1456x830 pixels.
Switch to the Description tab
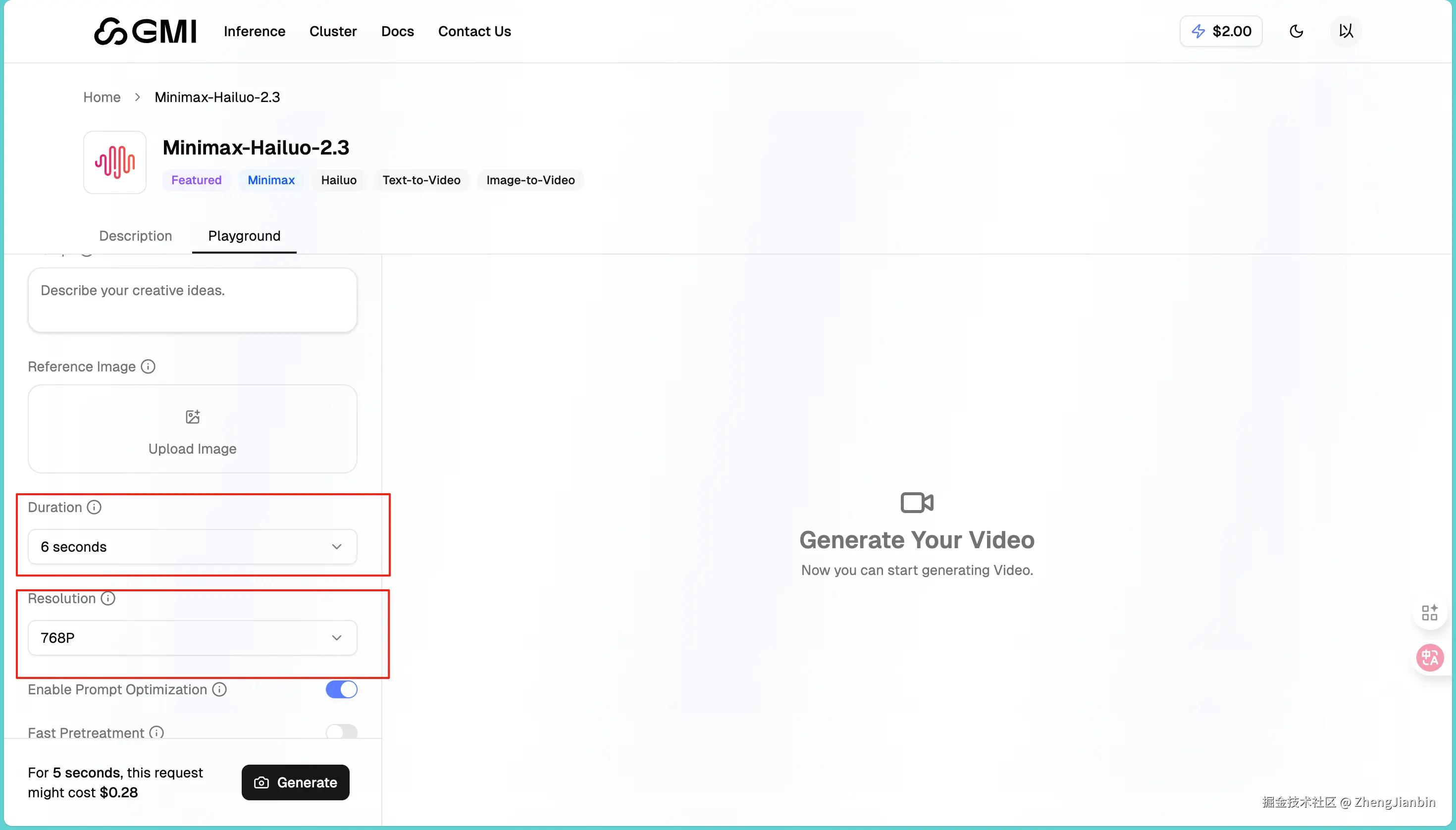[x=136, y=236]
